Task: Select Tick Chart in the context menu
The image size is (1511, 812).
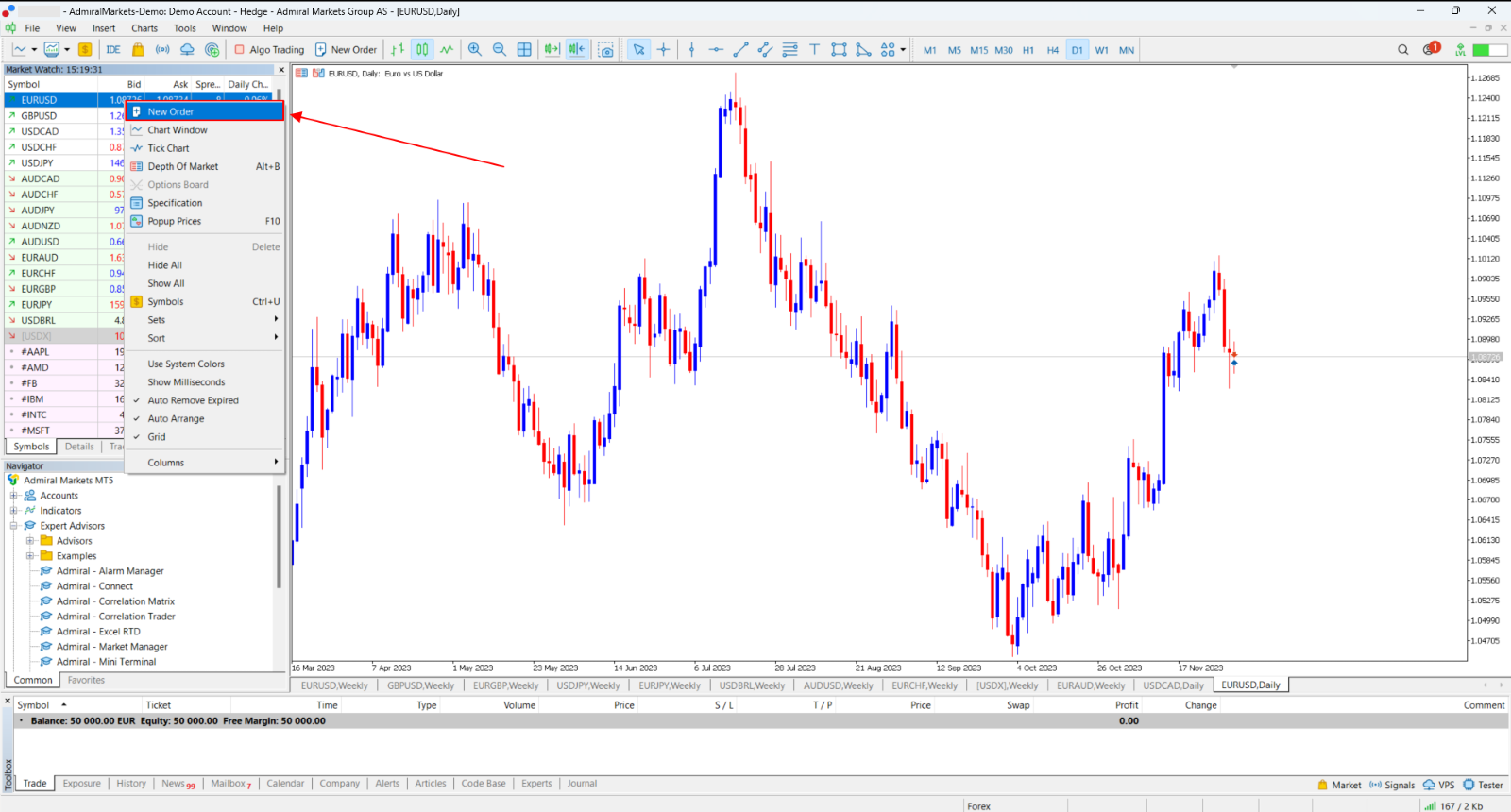Action: [205, 148]
